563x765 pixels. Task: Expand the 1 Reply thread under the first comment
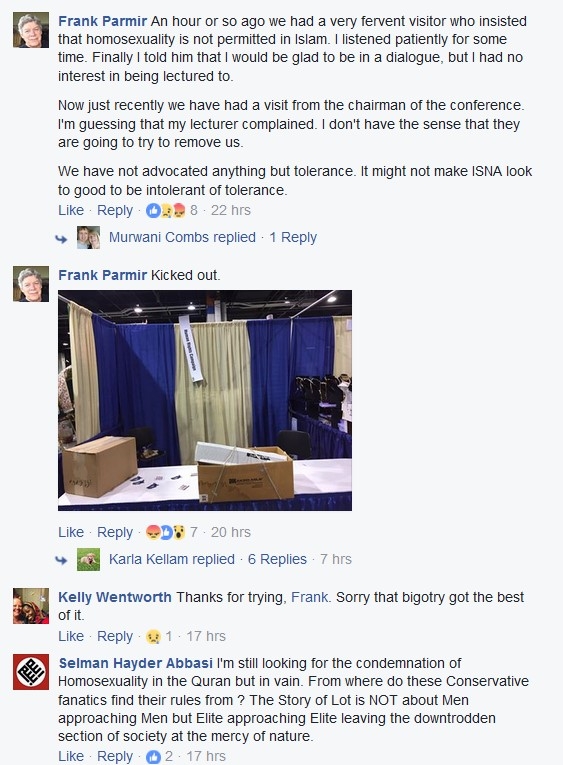click(x=293, y=238)
